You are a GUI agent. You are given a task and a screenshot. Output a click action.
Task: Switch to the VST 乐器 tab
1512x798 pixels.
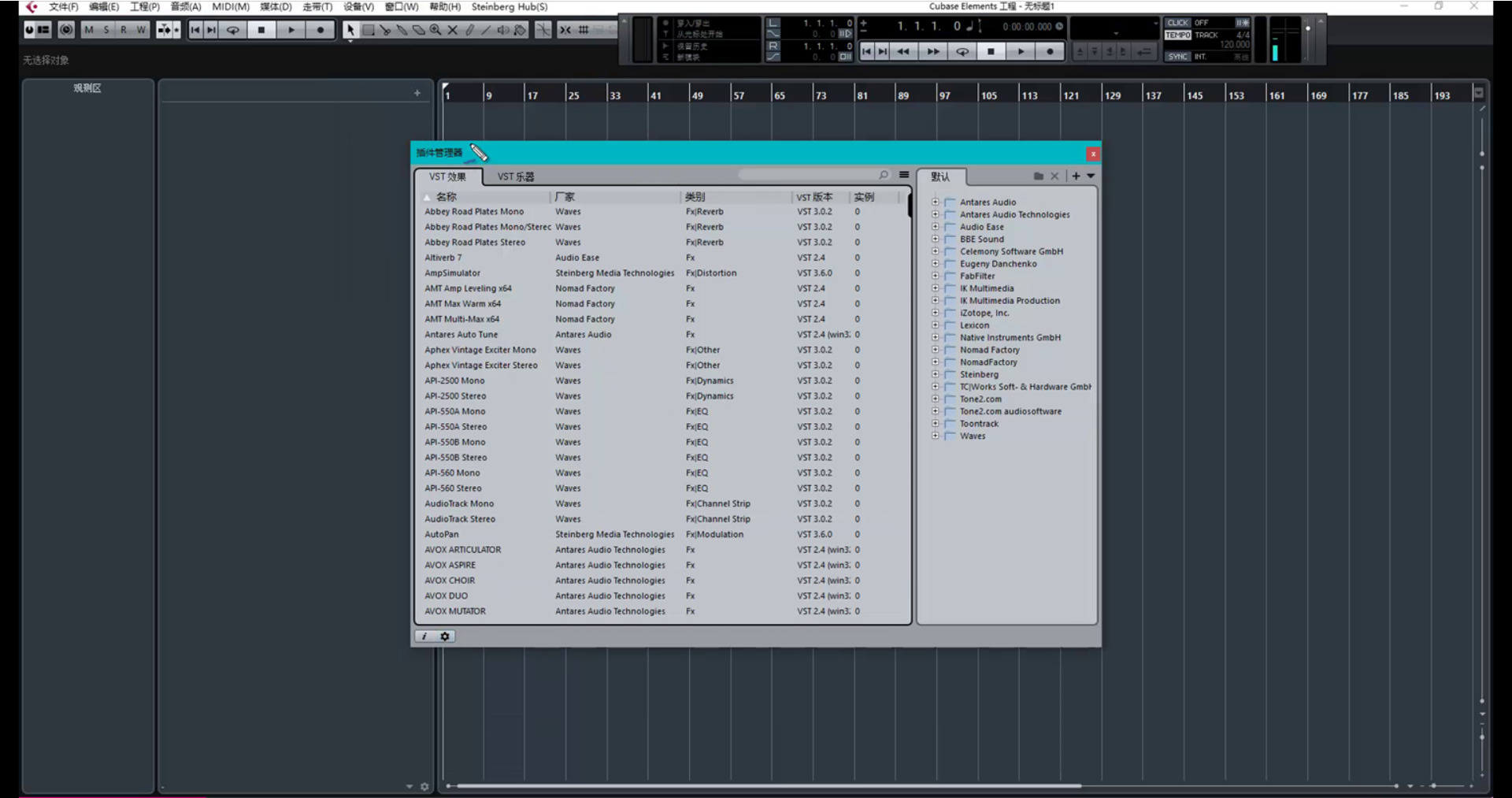coord(516,176)
